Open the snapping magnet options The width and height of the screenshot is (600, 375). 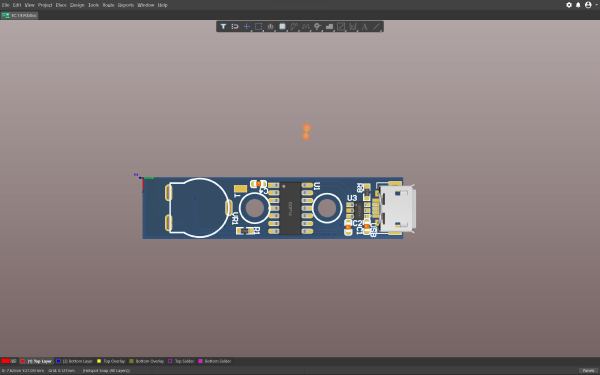tap(235, 26)
